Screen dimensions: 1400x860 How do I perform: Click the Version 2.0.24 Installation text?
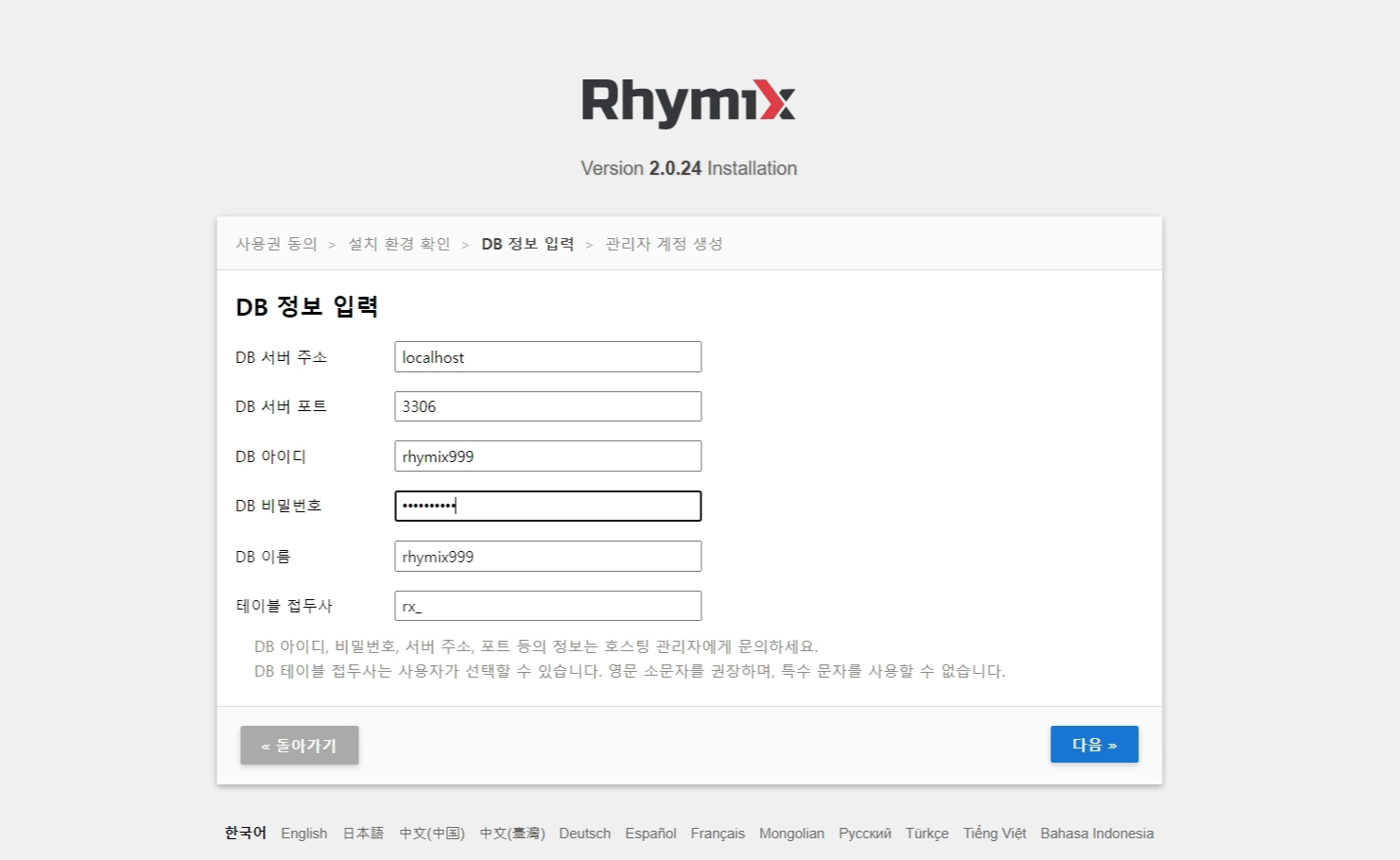(x=689, y=168)
